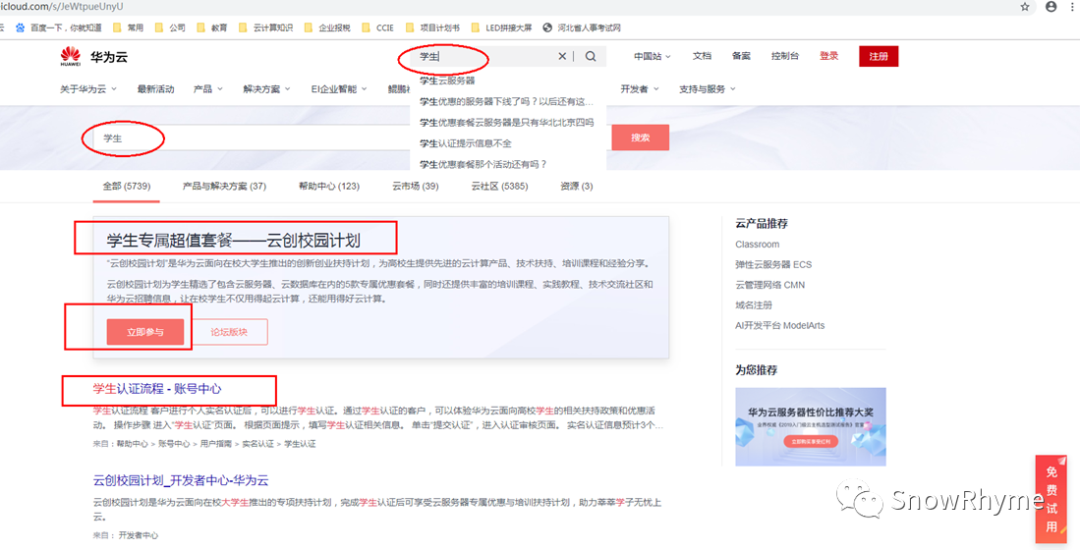Image resolution: width=1080 pixels, height=550 pixels.
Task: Click 帮助中心 in the result breadcrumb
Action: [133, 444]
